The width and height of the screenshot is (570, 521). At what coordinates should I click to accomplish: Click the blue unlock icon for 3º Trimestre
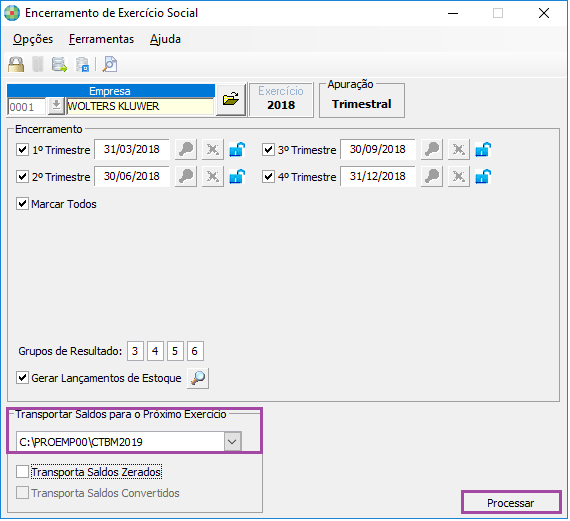(483, 149)
